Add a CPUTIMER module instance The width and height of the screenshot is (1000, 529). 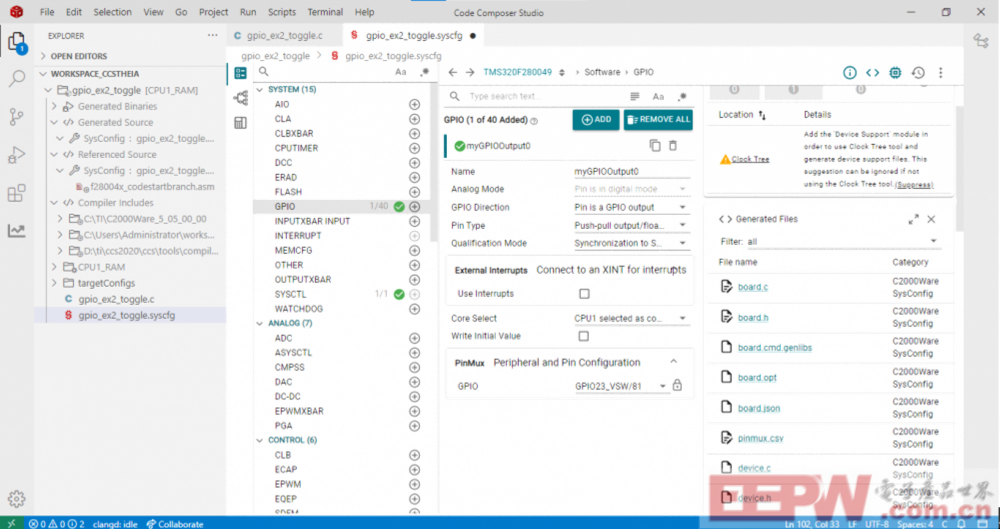[415, 148]
